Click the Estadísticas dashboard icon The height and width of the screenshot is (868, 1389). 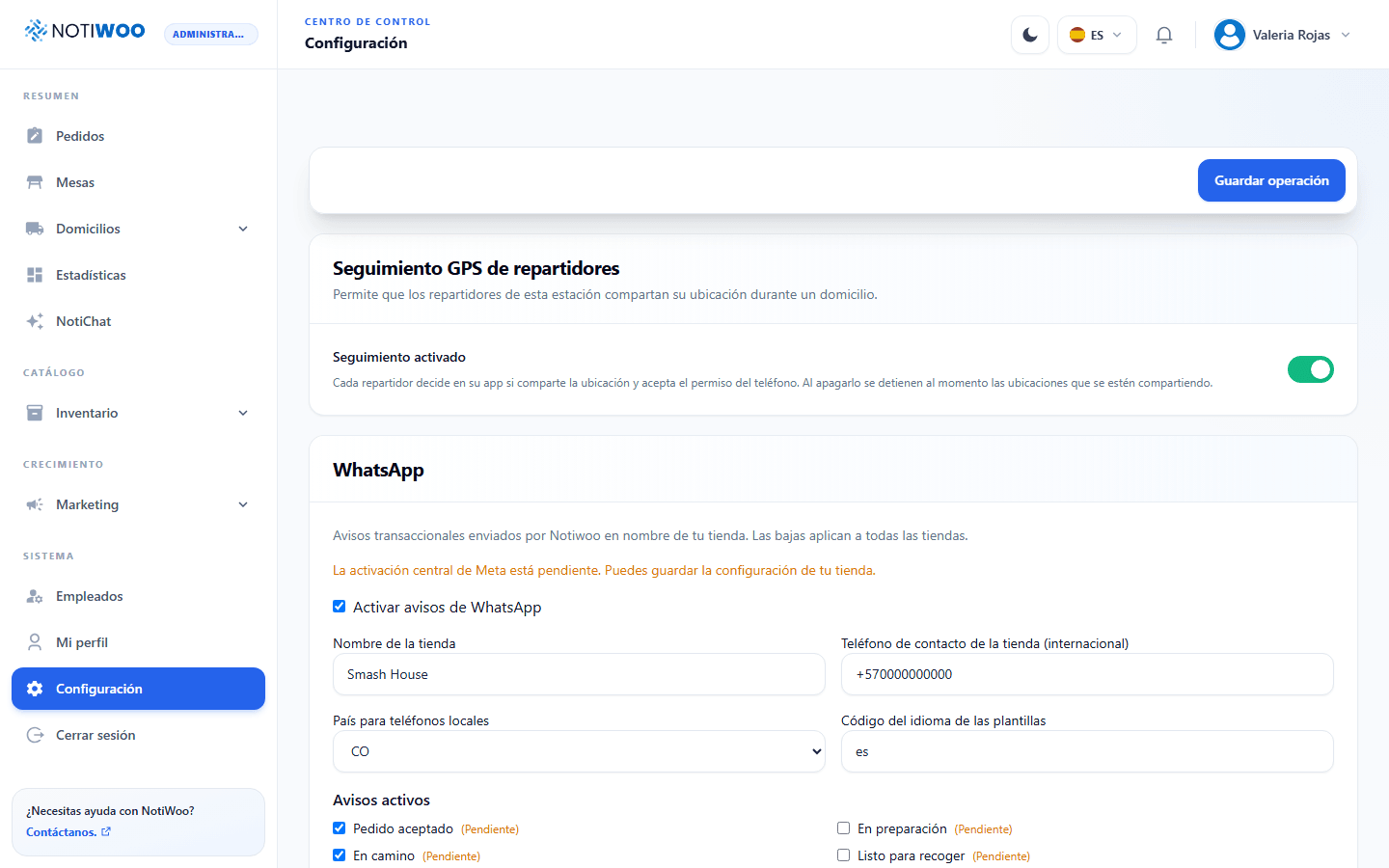click(35, 275)
